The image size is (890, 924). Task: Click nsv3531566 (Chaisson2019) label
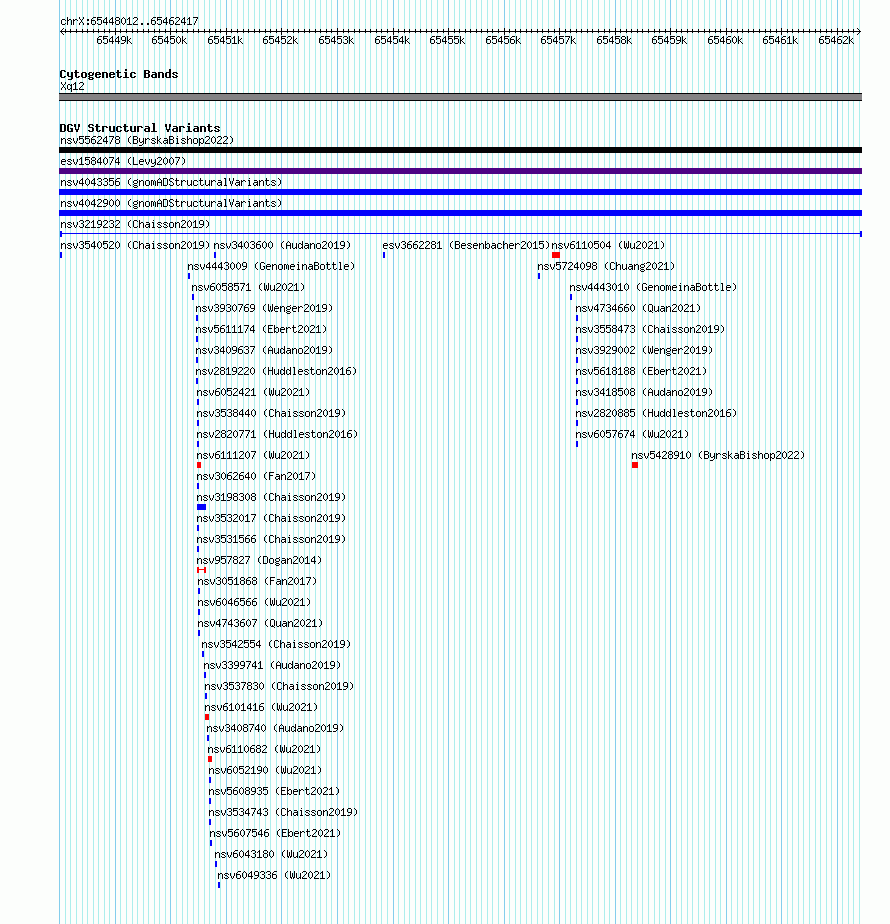pyautogui.click(x=271, y=539)
